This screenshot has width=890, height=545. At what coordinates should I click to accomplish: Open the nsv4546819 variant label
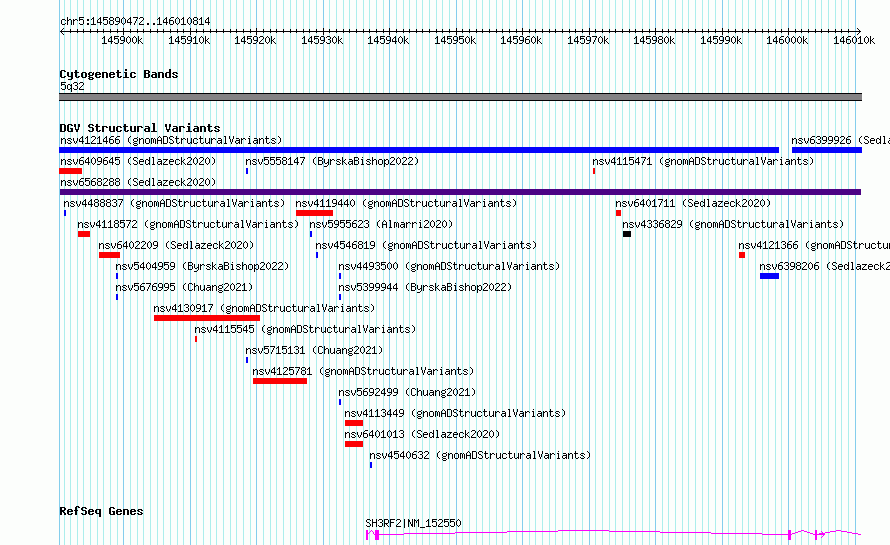pyautogui.click(x=426, y=245)
